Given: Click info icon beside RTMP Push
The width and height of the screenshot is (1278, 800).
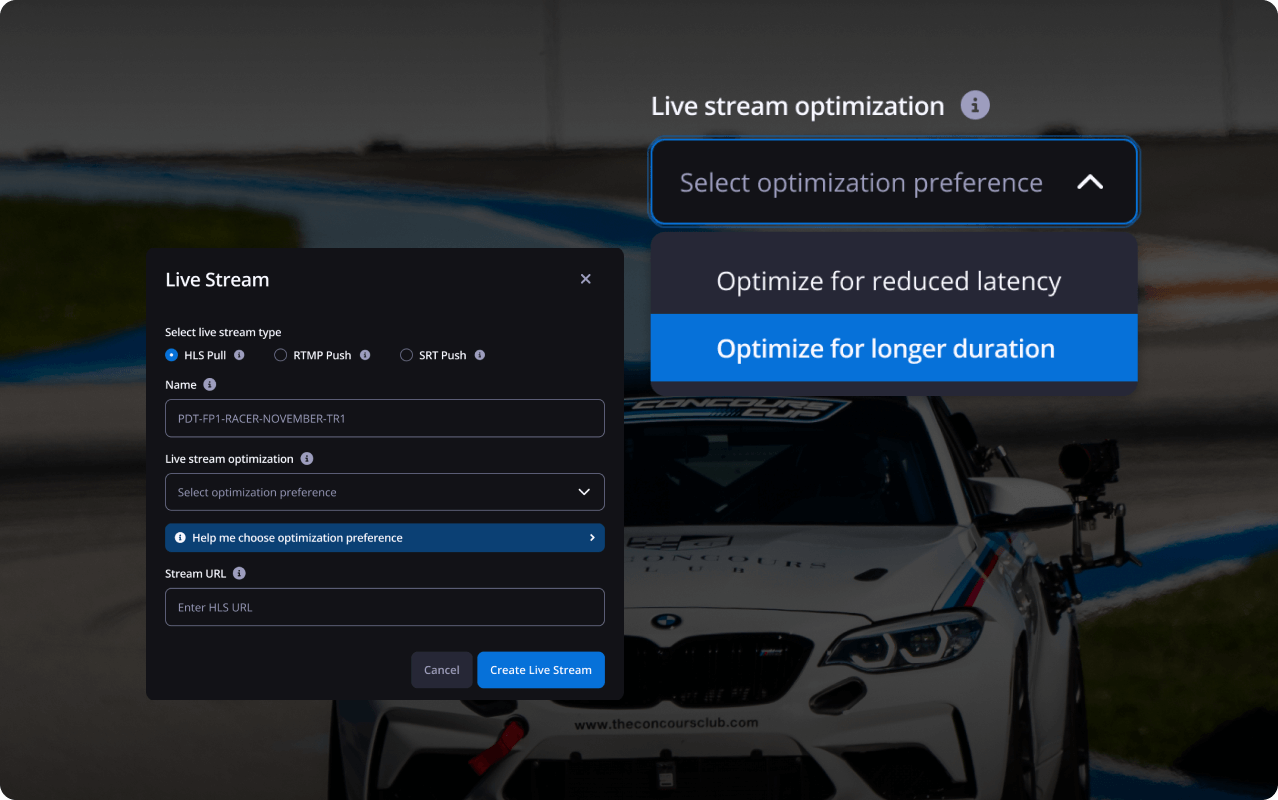Looking at the screenshot, I should click(x=365, y=355).
